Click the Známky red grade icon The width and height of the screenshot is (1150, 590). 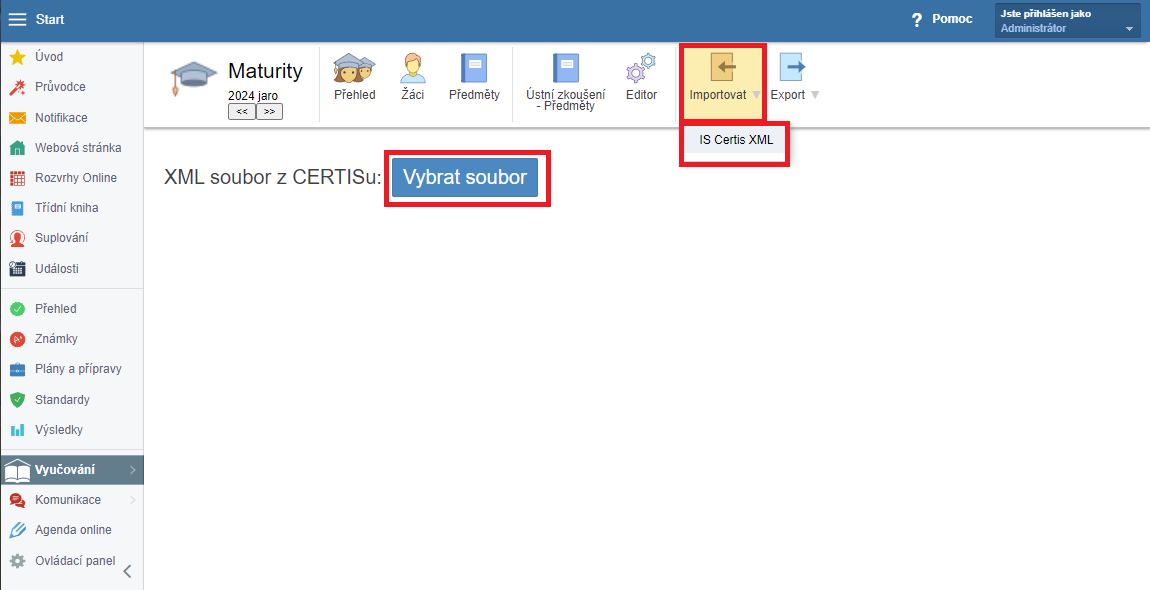pos(18,339)
